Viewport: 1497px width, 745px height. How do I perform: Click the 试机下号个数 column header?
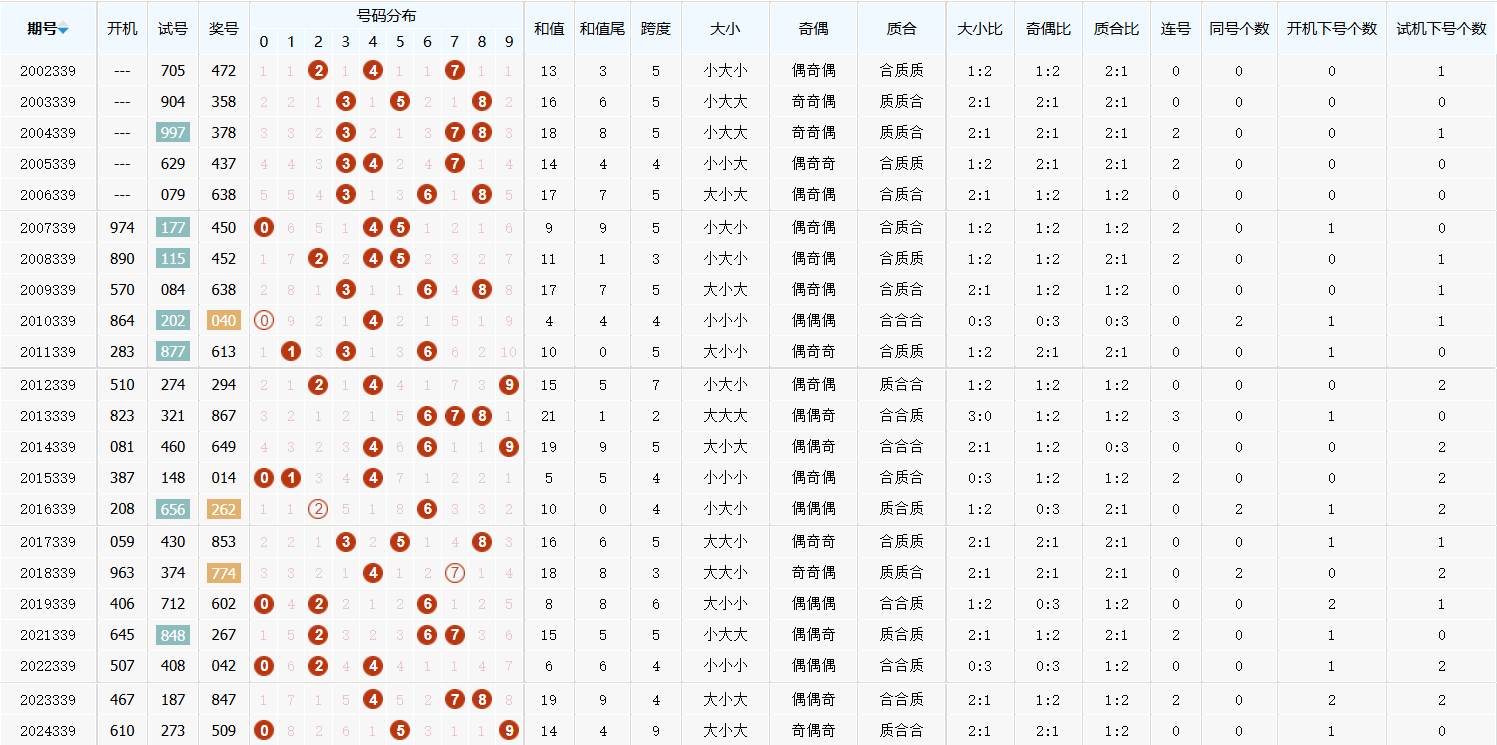1441,28
